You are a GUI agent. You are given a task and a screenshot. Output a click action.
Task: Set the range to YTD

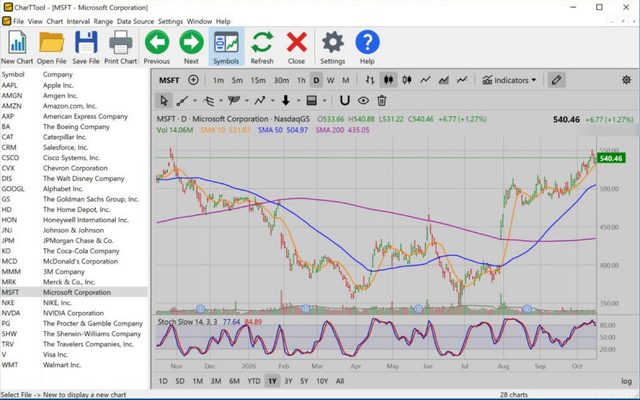click(253, 381)
